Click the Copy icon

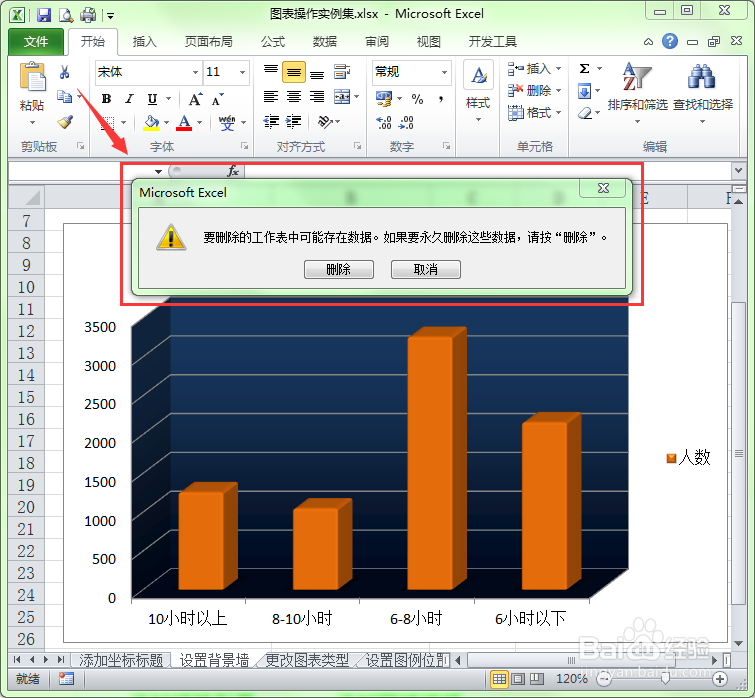tap(64, 96)
